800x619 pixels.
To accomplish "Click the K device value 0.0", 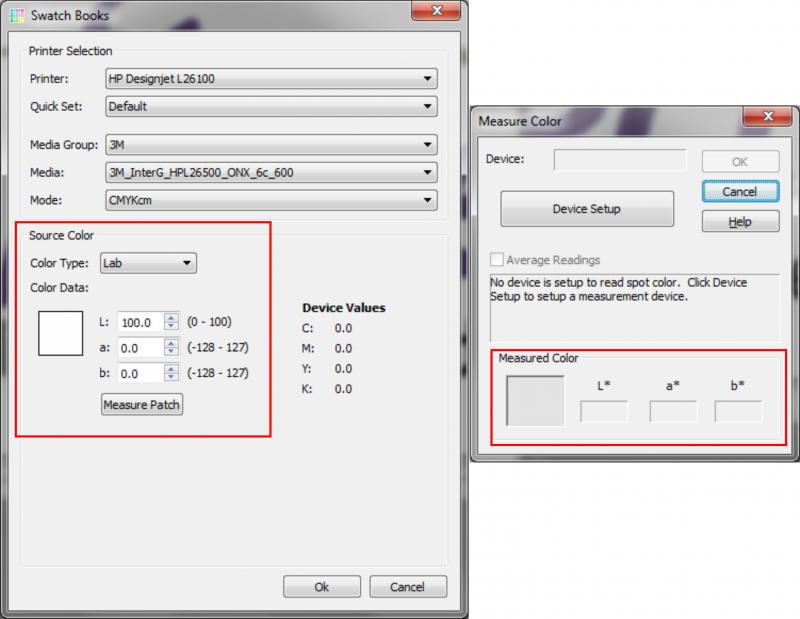I will coord(343,389).
